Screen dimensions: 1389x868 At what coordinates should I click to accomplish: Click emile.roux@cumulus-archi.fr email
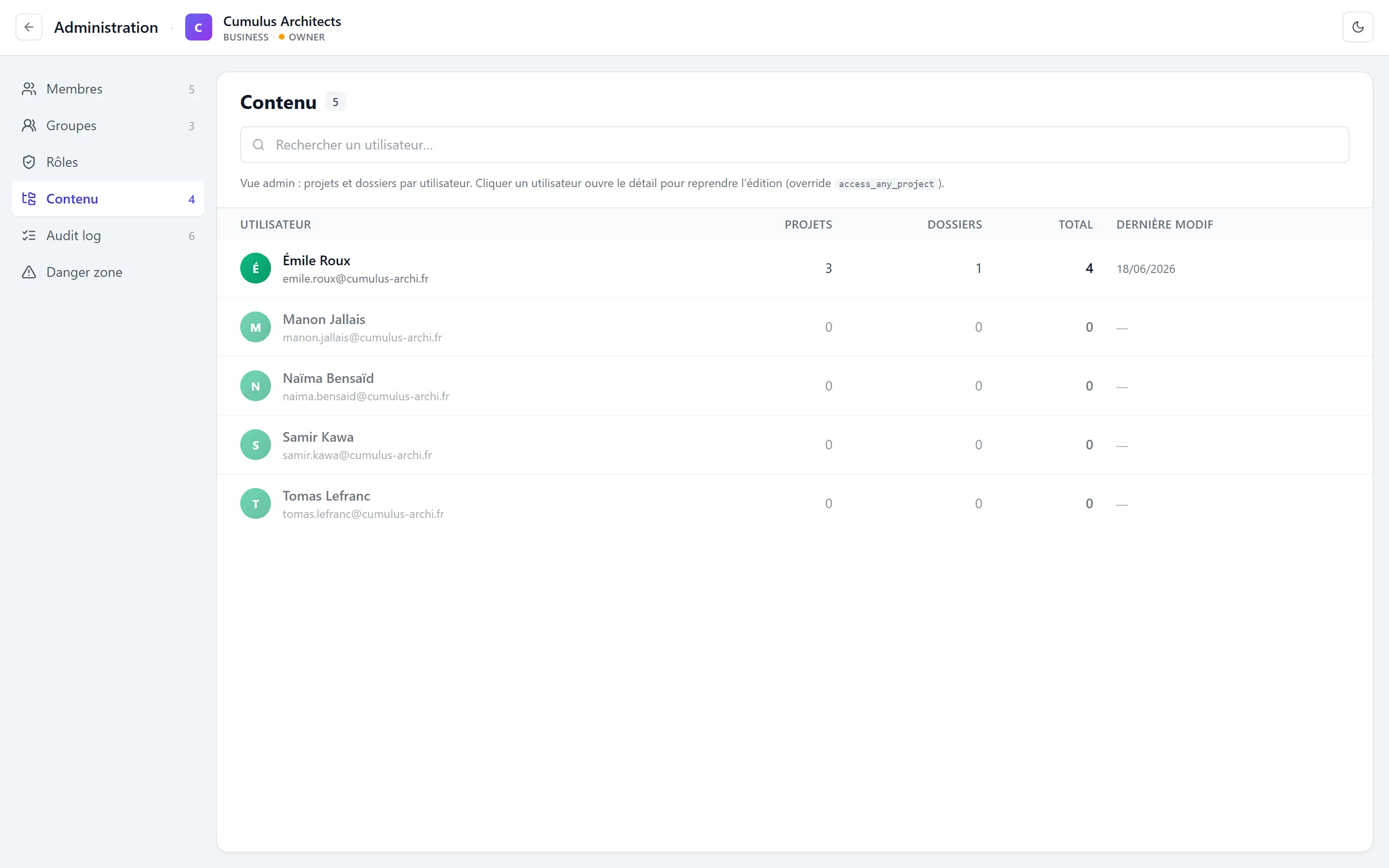tap(355, 278)
